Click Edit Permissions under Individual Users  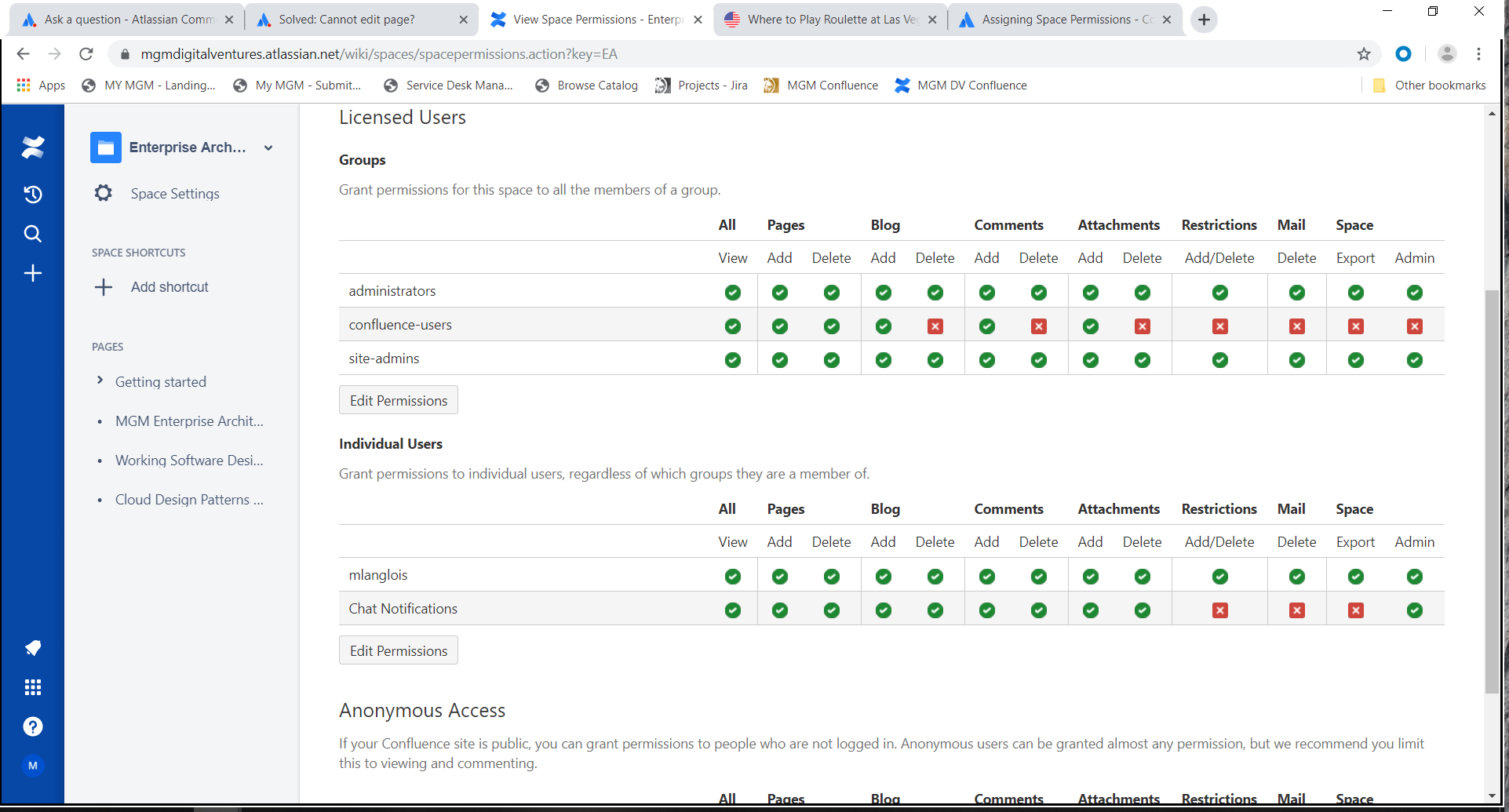tap(399, 650)
